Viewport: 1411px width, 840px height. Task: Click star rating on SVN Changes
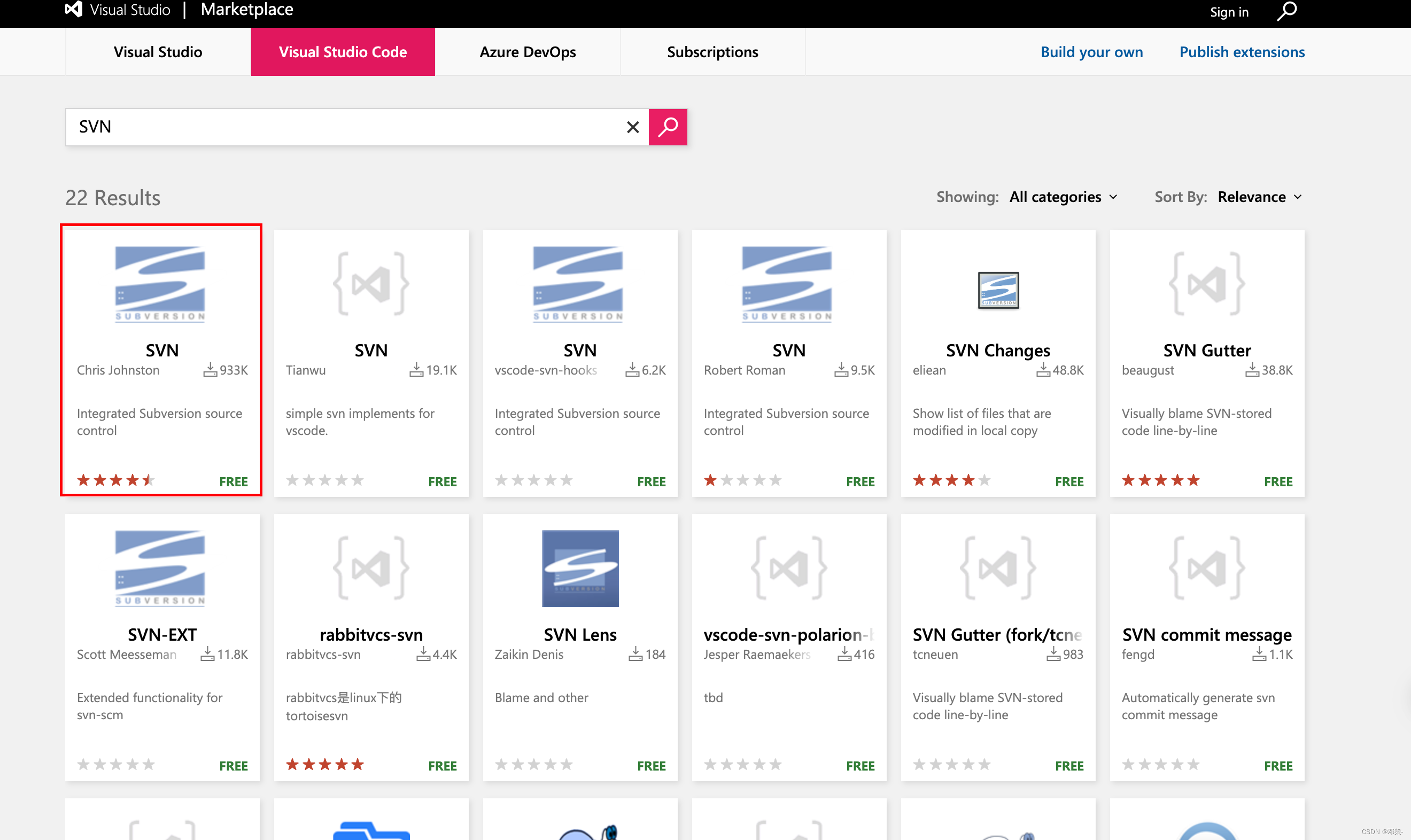pos(952,480)
